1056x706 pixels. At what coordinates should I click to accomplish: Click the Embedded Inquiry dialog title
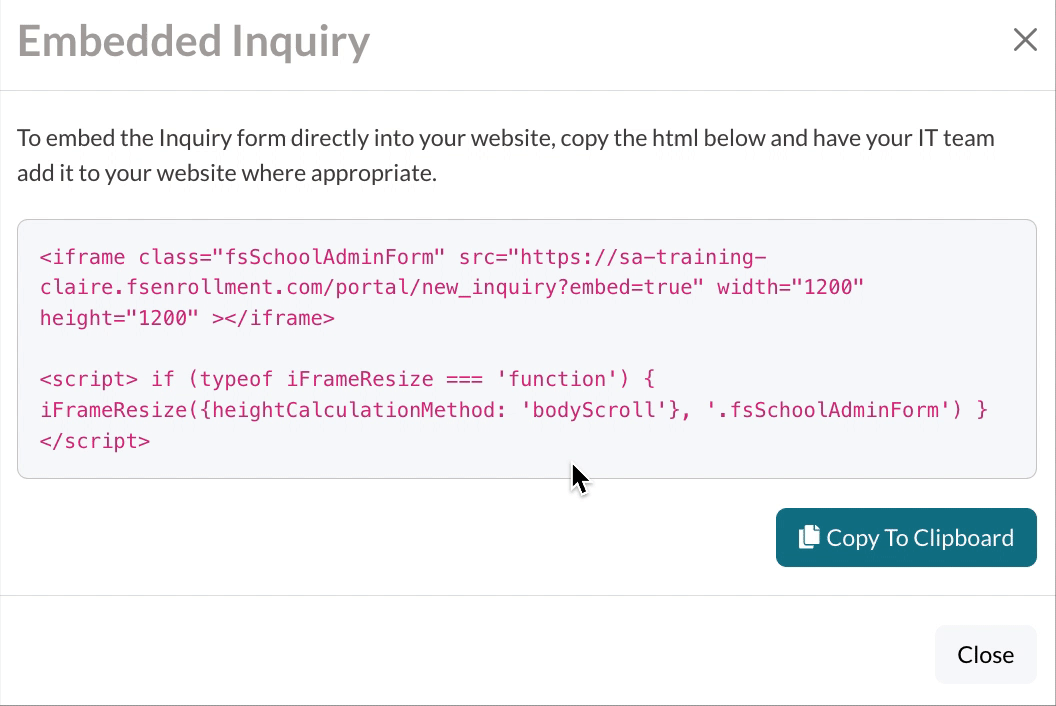click(x=194, y=41)
